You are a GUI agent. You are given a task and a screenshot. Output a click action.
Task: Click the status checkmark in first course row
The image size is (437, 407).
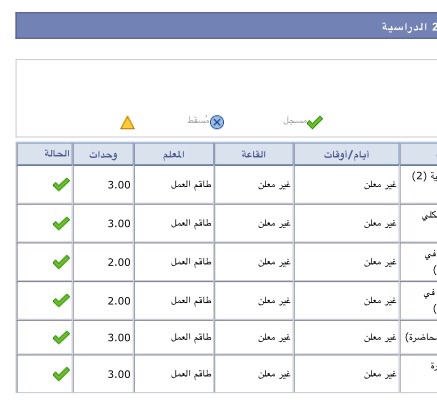(x=61, y=184)
